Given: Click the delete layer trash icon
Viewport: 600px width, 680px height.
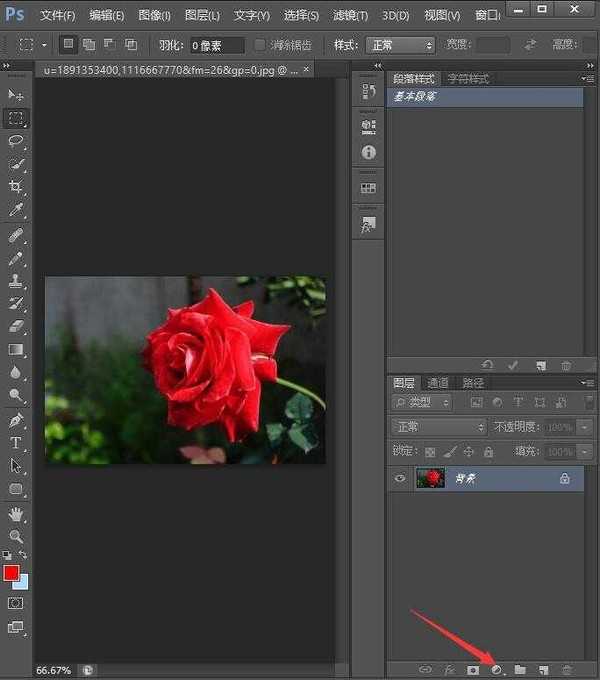Looking at the screenshot, I should click(567, 669).
